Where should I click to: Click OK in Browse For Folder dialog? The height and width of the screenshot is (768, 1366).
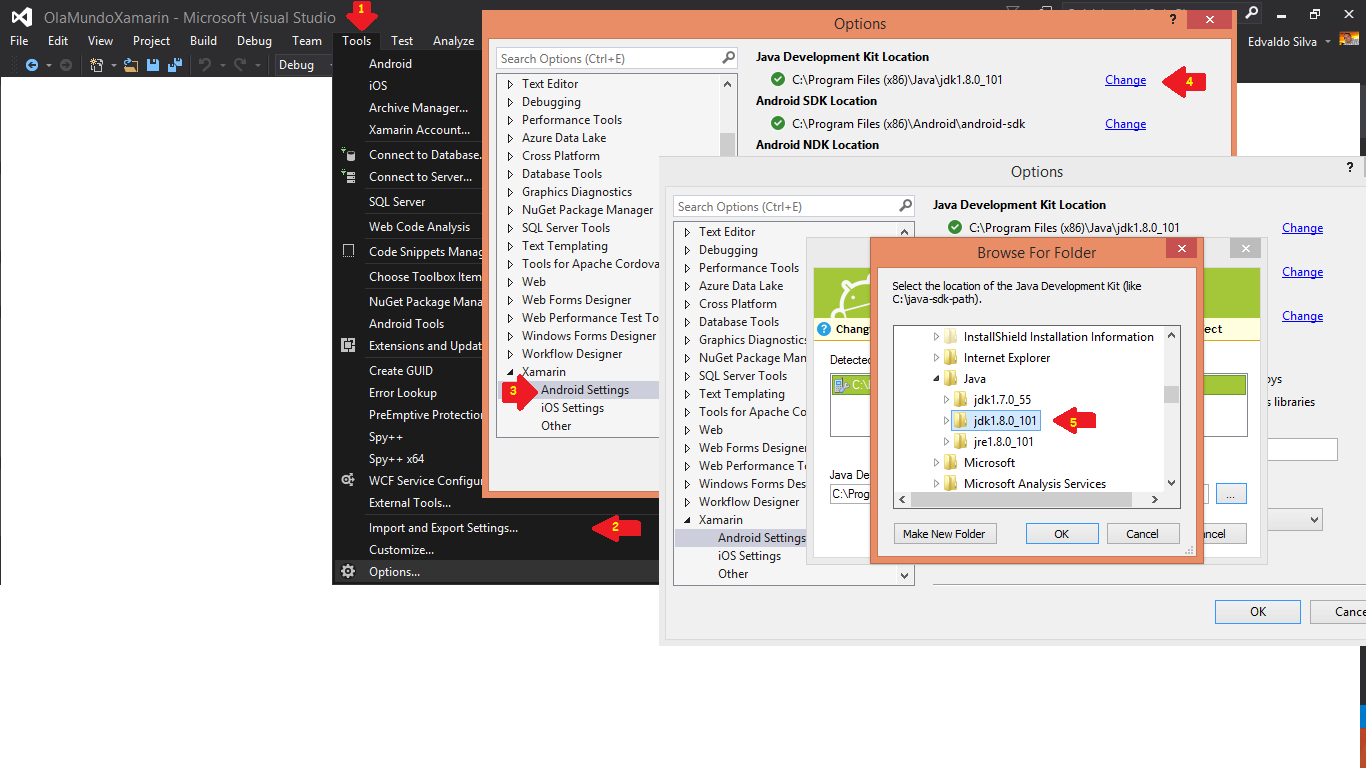point(1062,534)
